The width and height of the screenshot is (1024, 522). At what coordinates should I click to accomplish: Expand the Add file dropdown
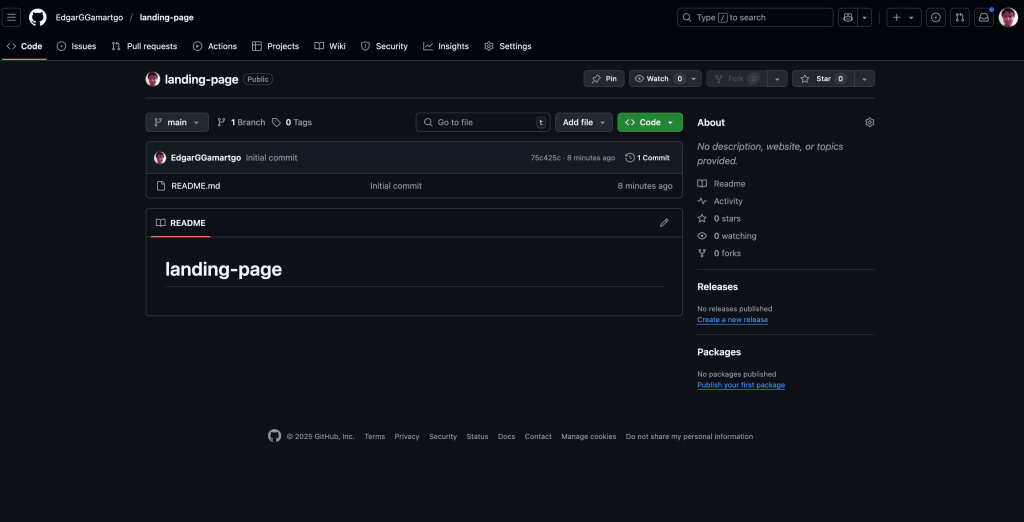point(583,122)
